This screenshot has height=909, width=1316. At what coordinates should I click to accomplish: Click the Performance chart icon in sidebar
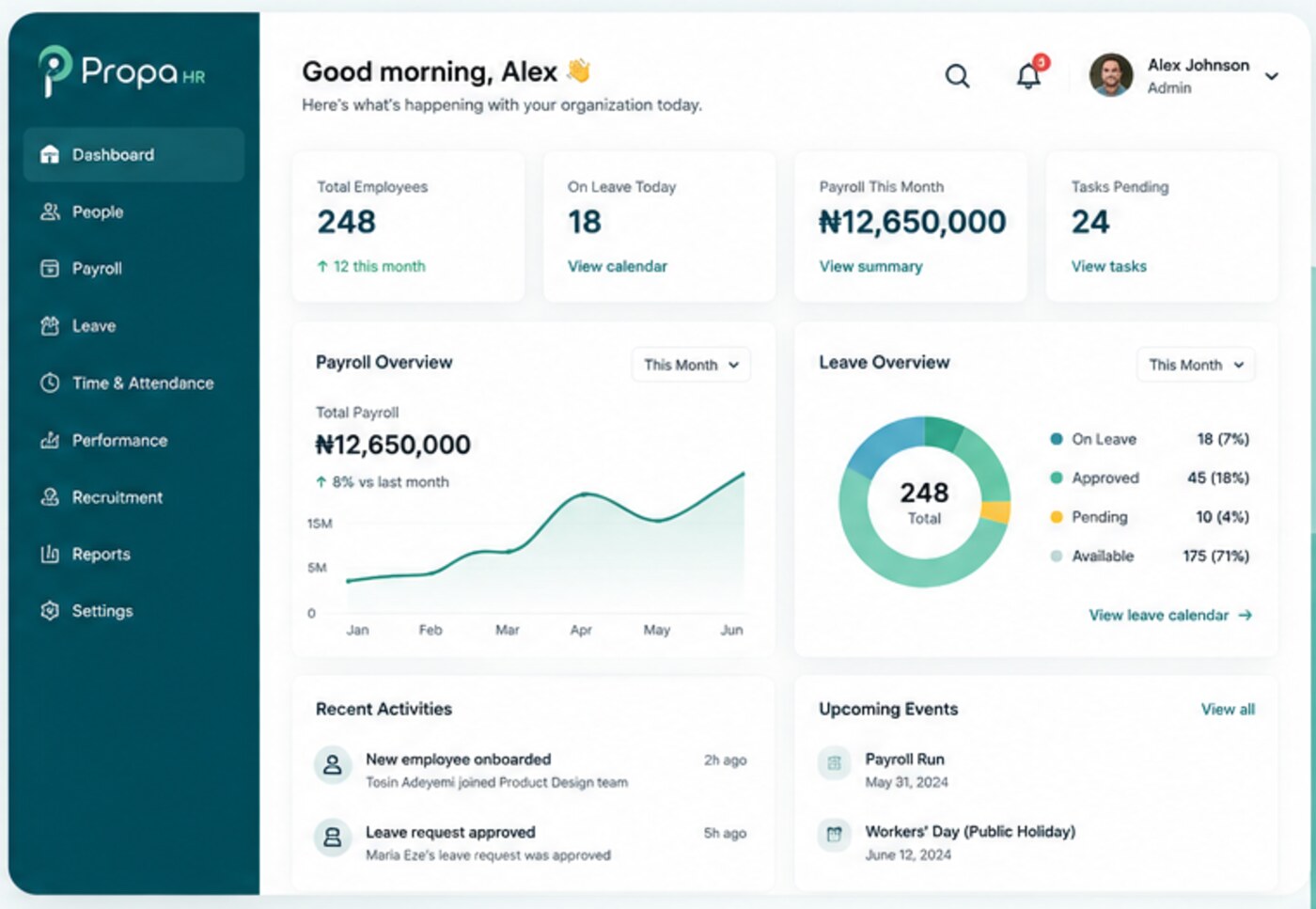50,440
